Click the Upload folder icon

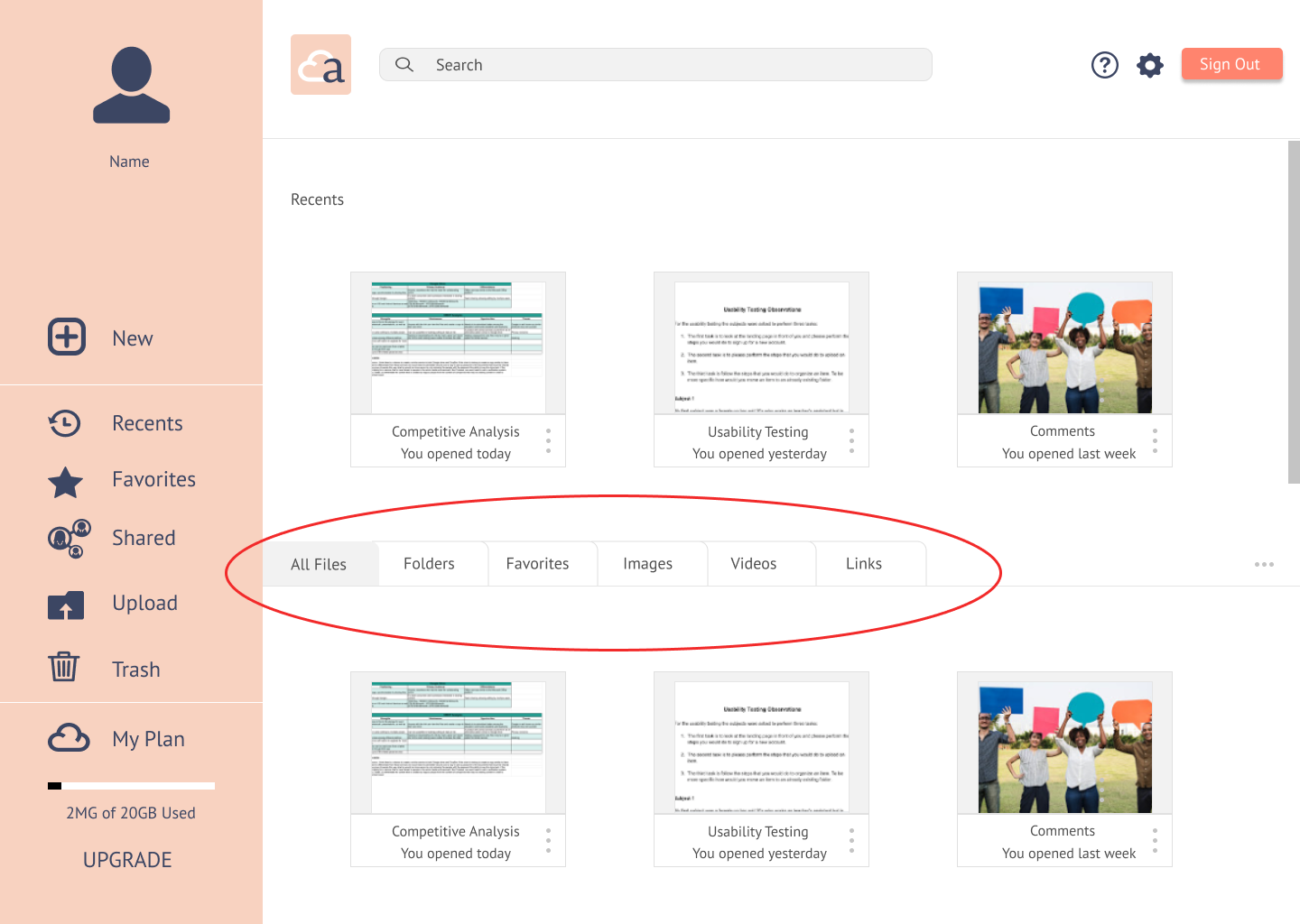point(66,605)
